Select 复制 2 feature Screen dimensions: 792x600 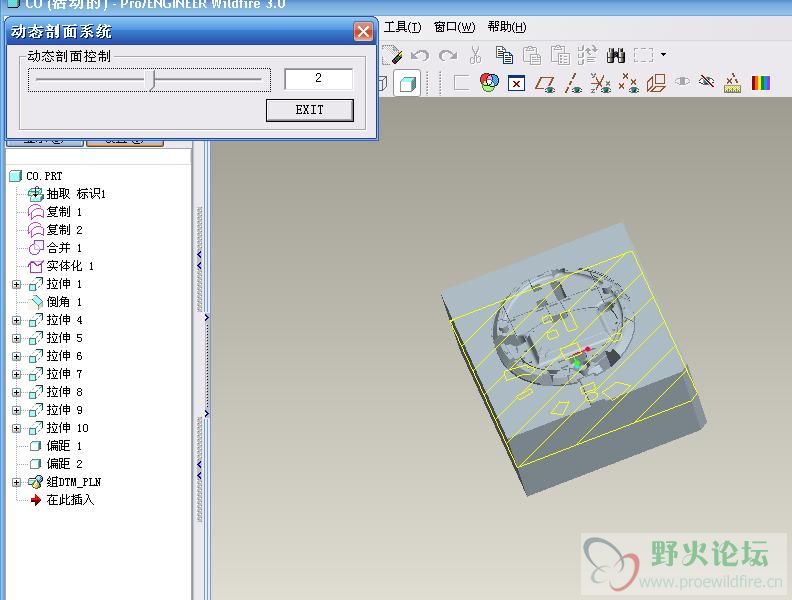coord(64,230)
